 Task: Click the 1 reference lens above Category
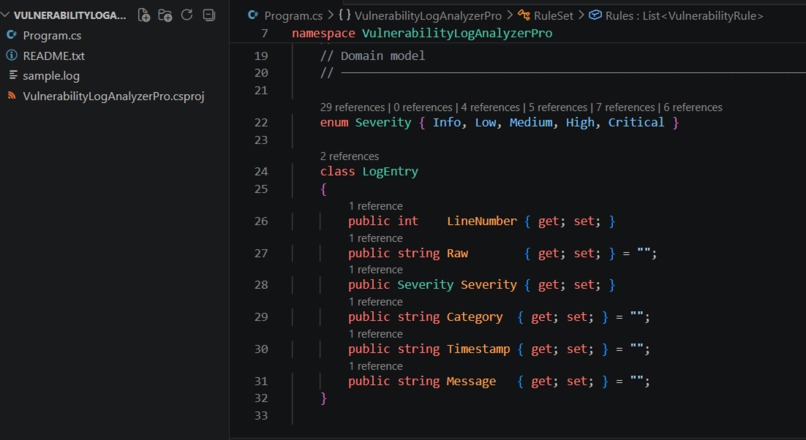(x=375, y=302)
